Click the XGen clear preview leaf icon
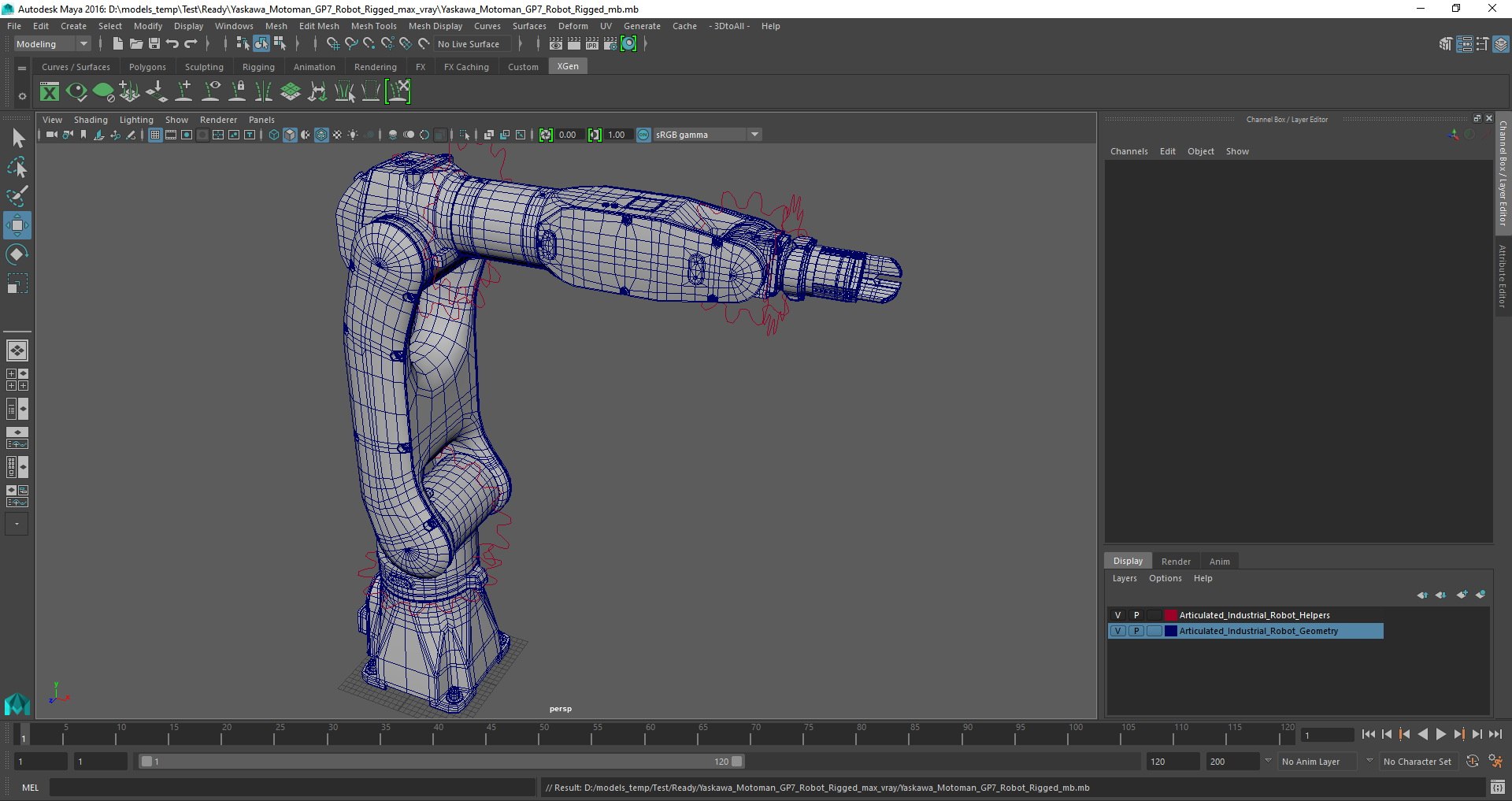 (103, 92)
